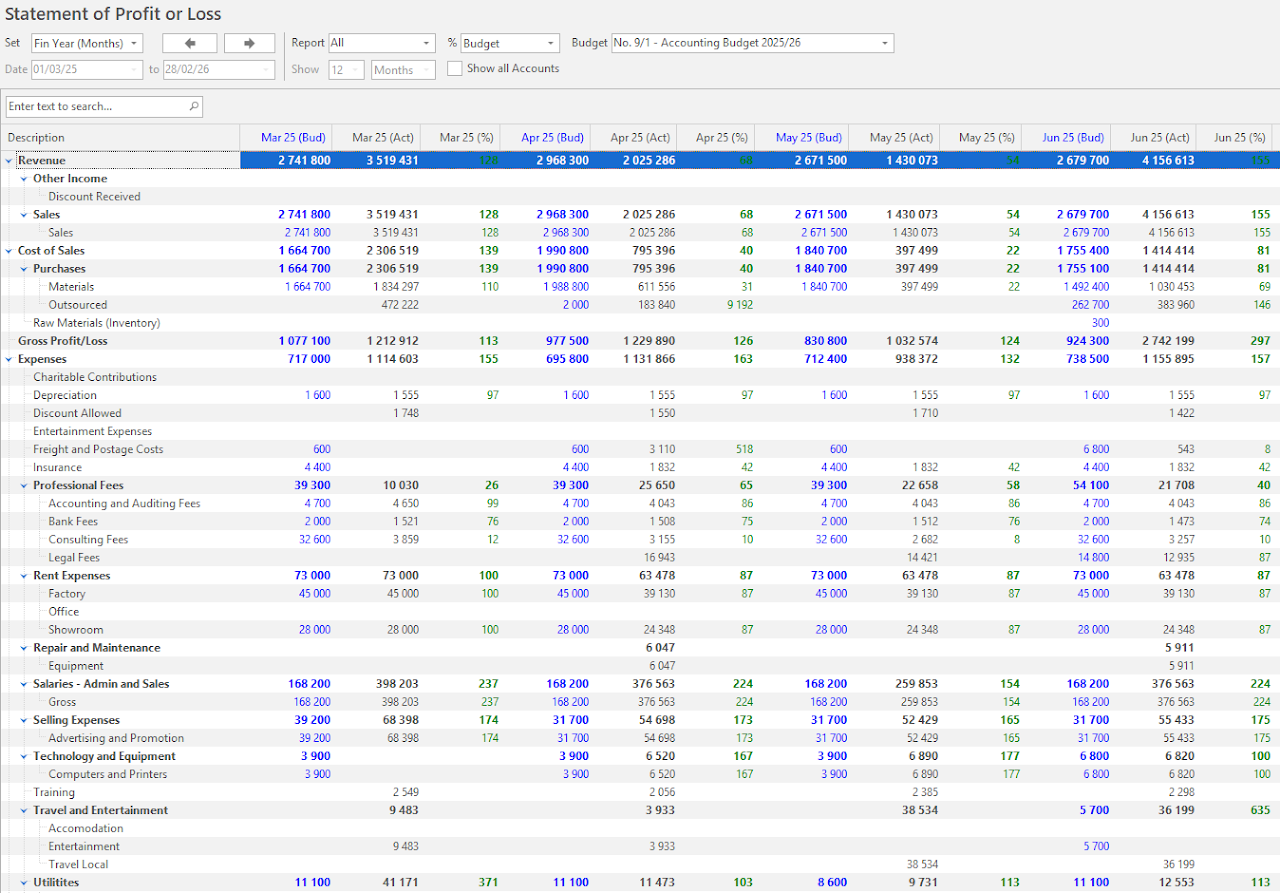Collapse the Other Income group
This screenshot has width=1280, height=893.
[x=24, y=179]
